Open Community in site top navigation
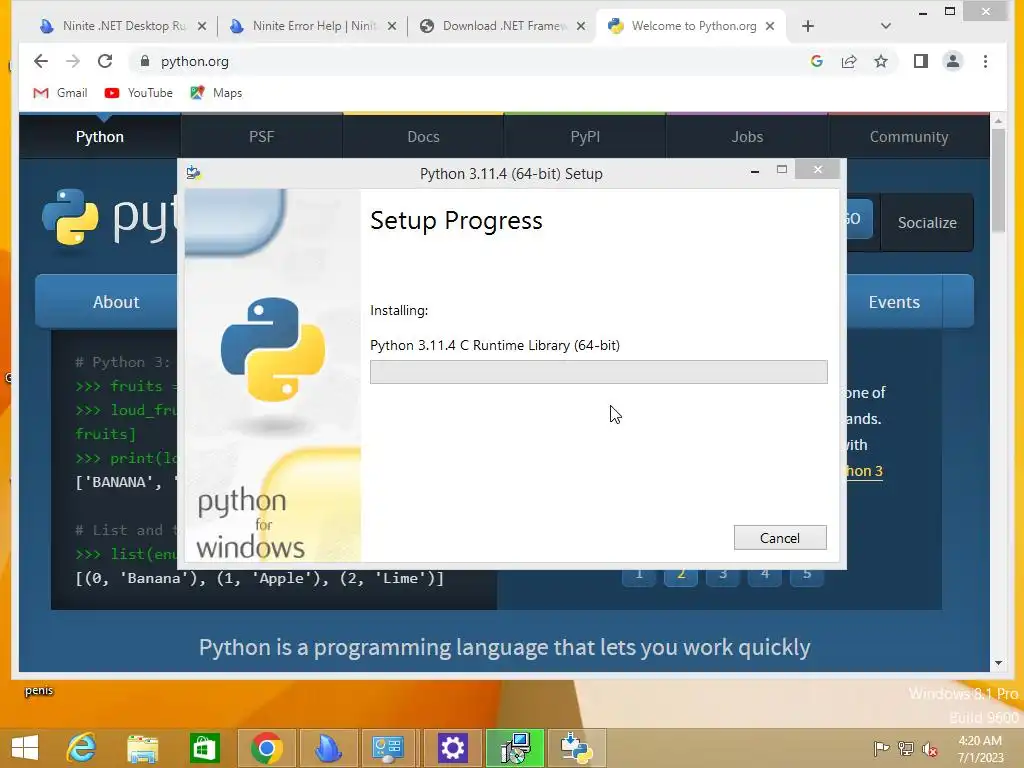Image resolution: width=1024 pixels, height=768 pixels. [908, 136]
